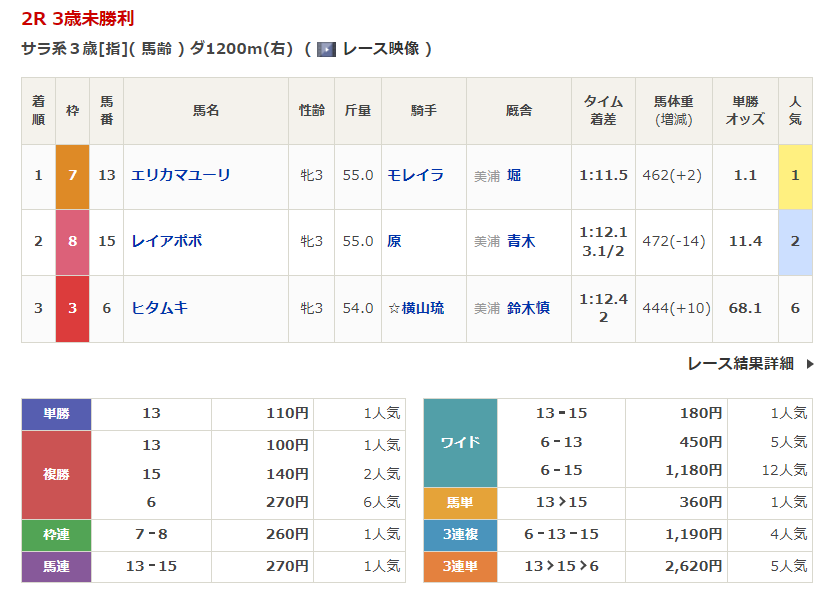Viewport: 826px width, 593px height.
Task: Open horse ヒタムキ's page
Action: 160,308
